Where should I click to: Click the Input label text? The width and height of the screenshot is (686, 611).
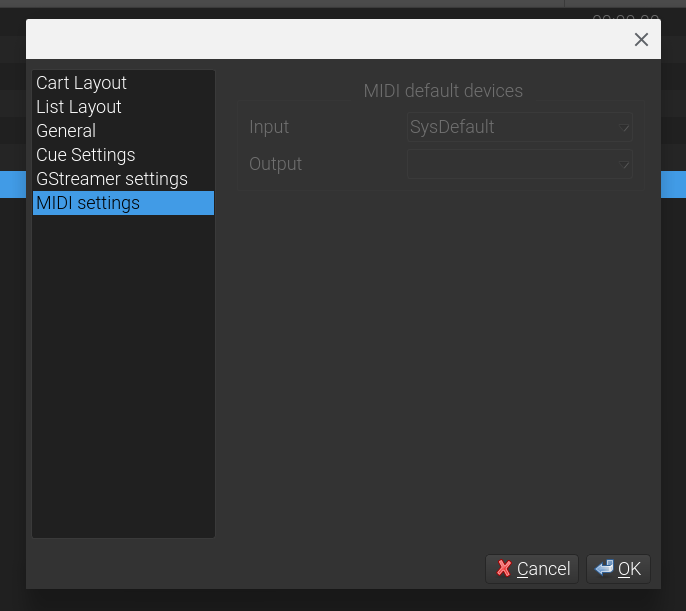click(x=269, y=127)
